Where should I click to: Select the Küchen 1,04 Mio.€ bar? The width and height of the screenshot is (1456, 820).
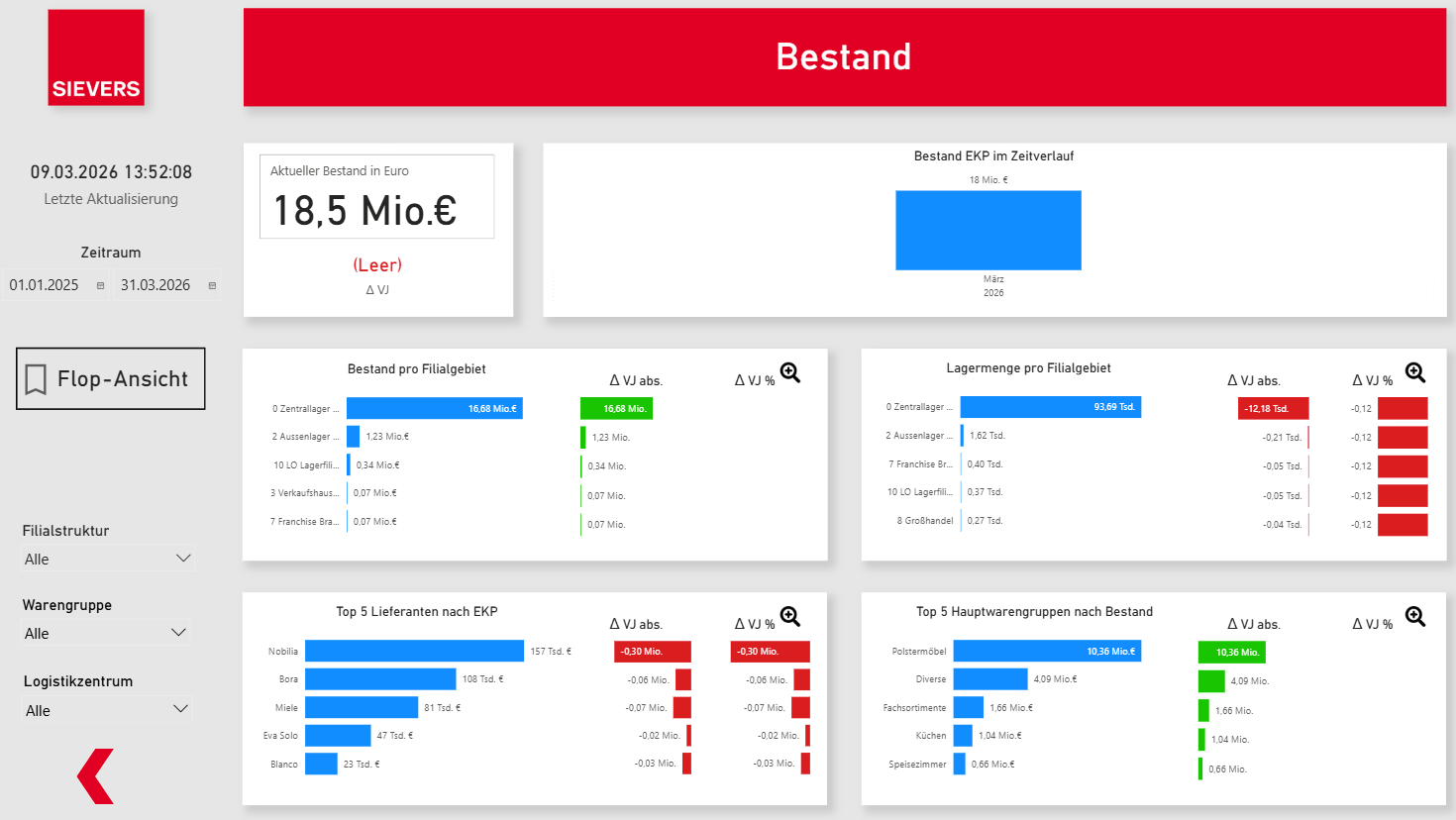tap(963, 736)
